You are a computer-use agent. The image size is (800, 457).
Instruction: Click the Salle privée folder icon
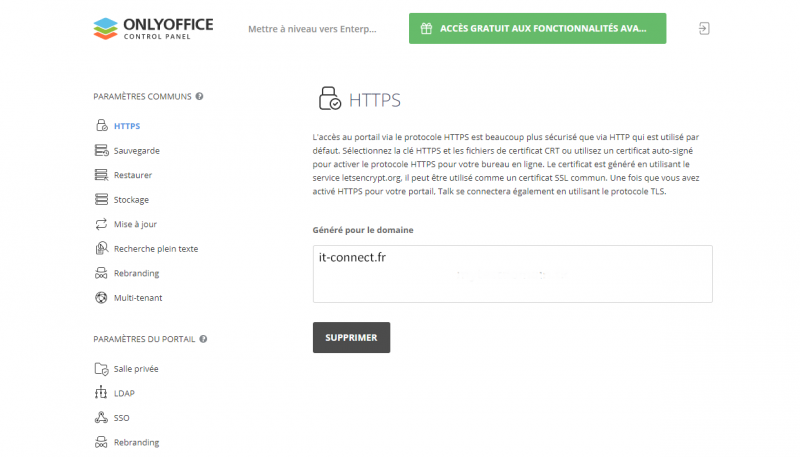point(100,369)
